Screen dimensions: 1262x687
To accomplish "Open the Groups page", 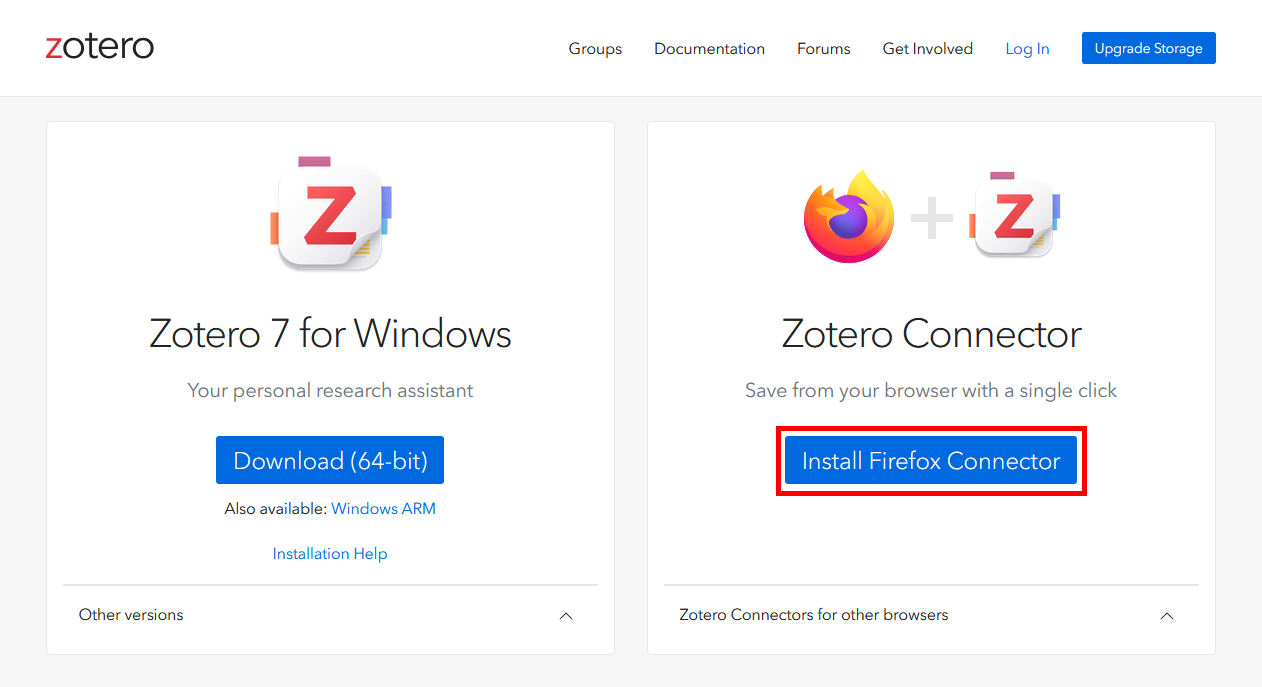I will [595, 49].
